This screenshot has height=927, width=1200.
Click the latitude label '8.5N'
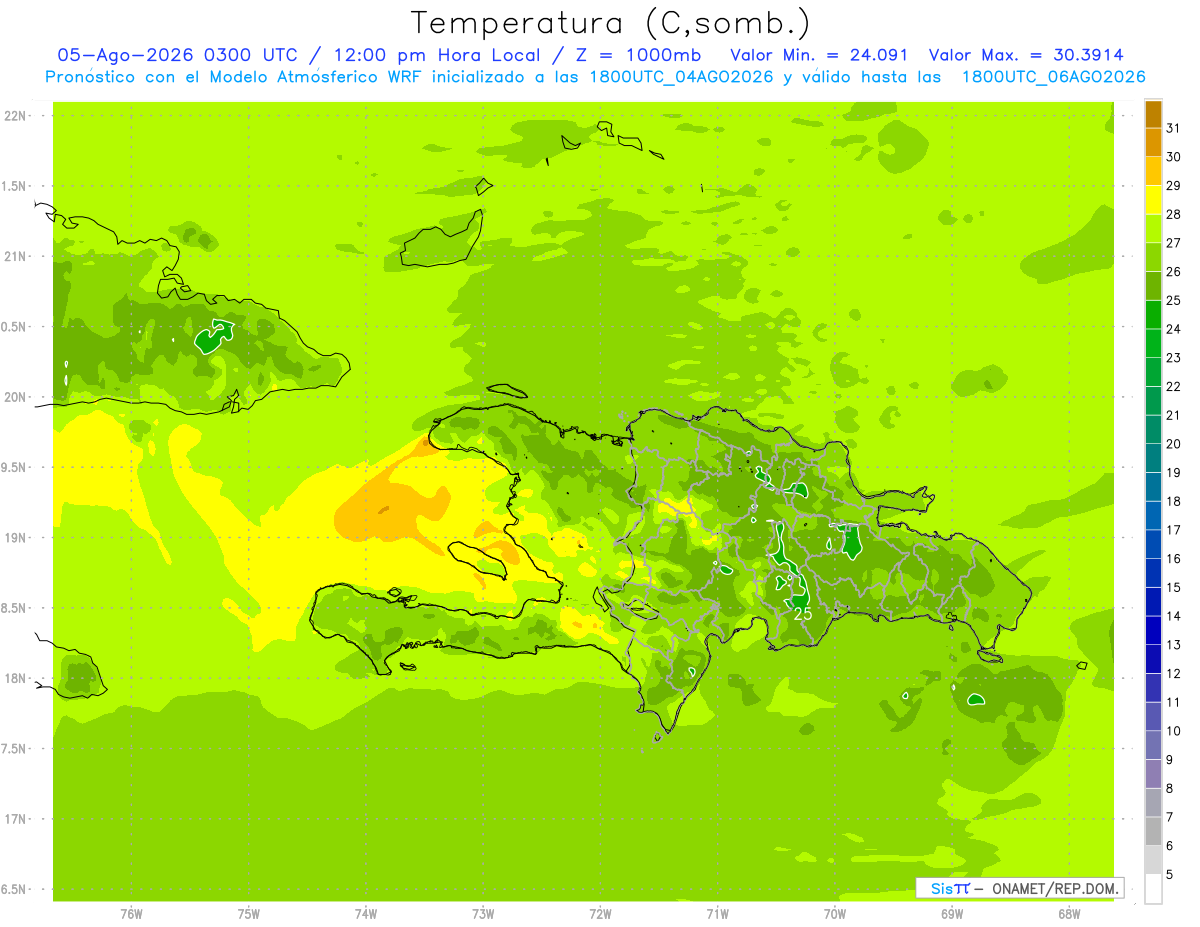click(x=15, y=608)
